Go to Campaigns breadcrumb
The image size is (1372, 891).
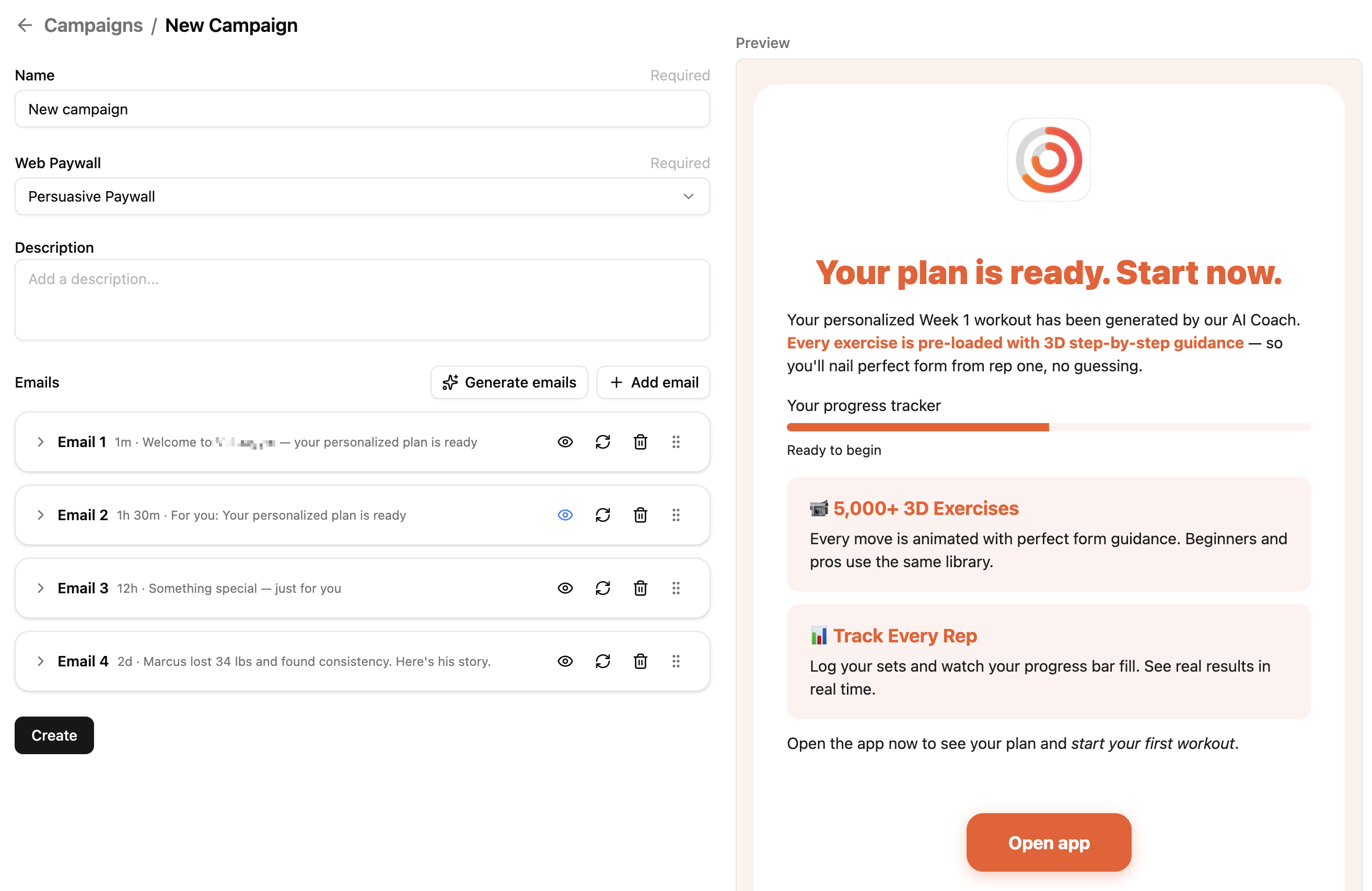[94, 26]
